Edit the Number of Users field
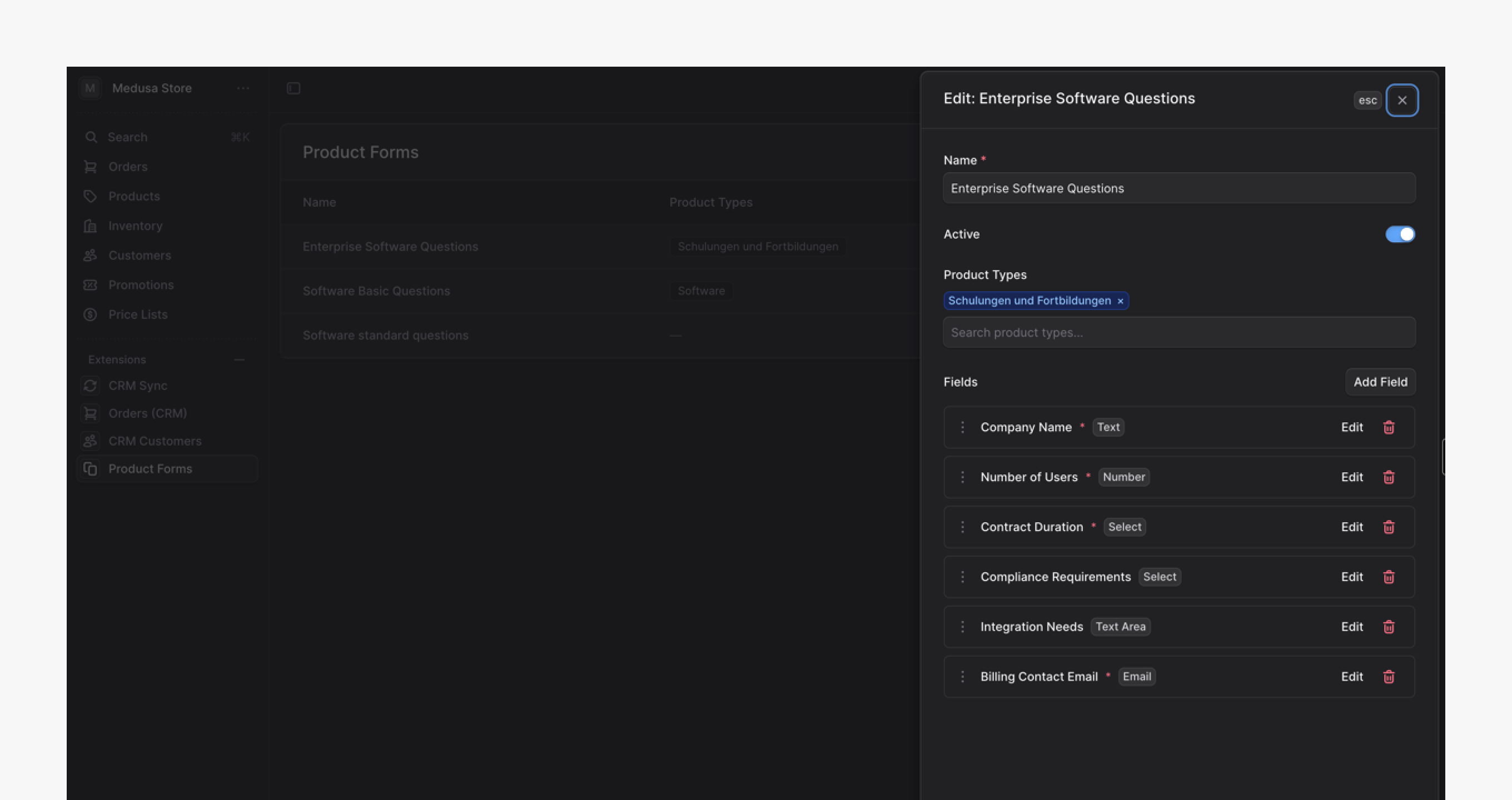 (x=1352, y=477)
